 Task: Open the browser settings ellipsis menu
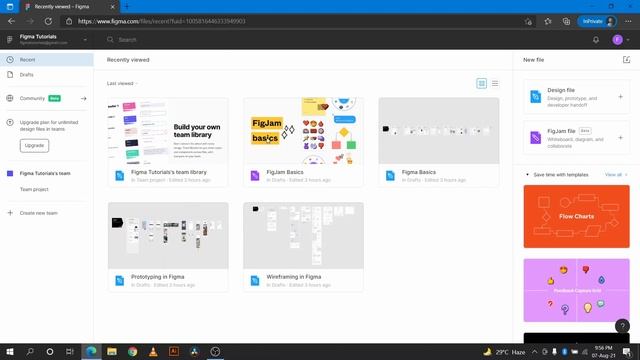[628, 21]
